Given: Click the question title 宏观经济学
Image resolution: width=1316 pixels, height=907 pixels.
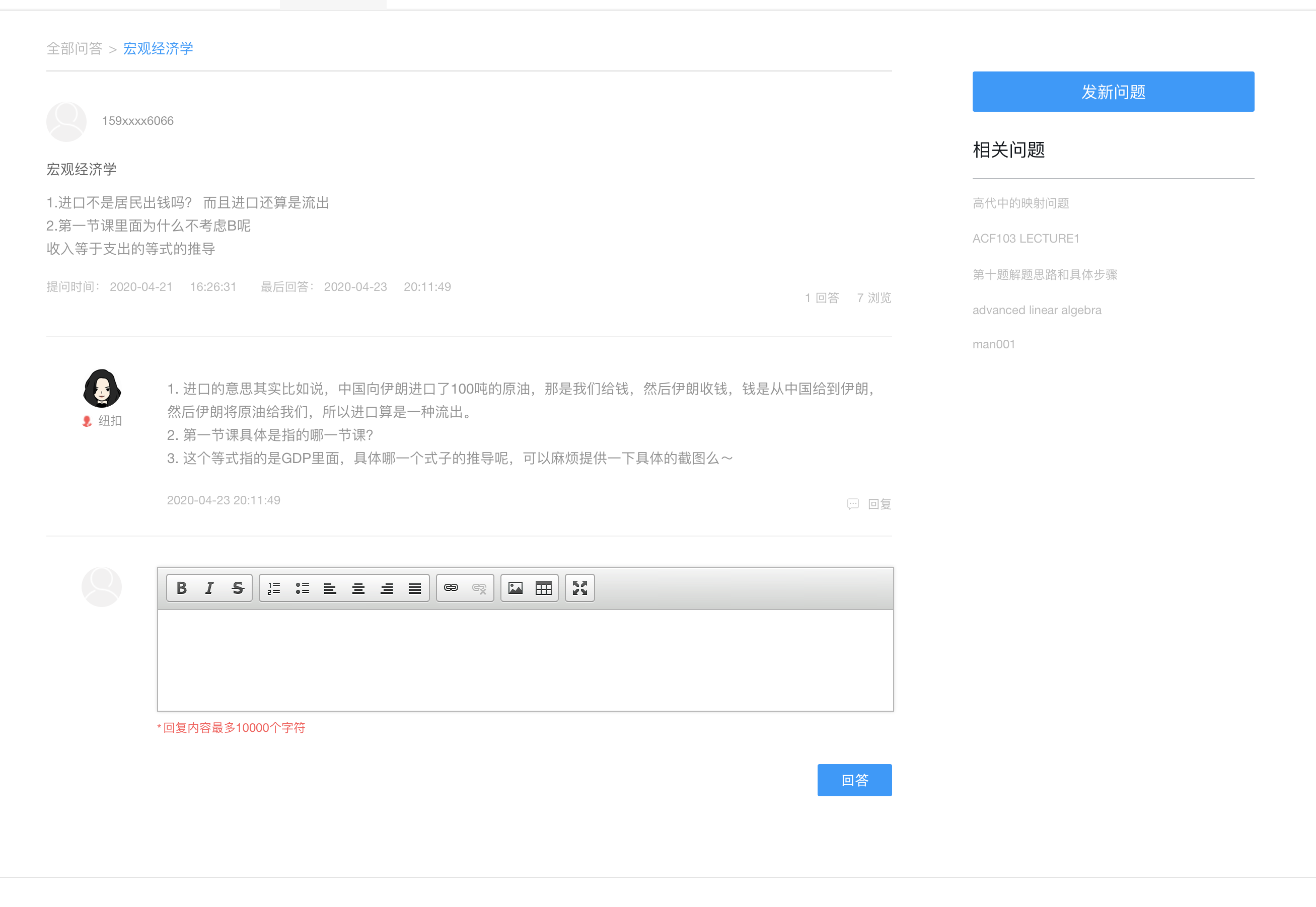Looking at the screenshot, I should pyautogui.click(x=81, y=169).
